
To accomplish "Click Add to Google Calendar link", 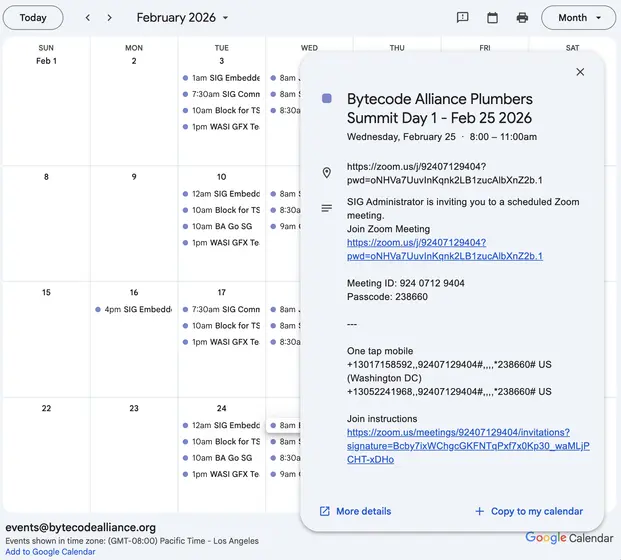I will point(50,552).
